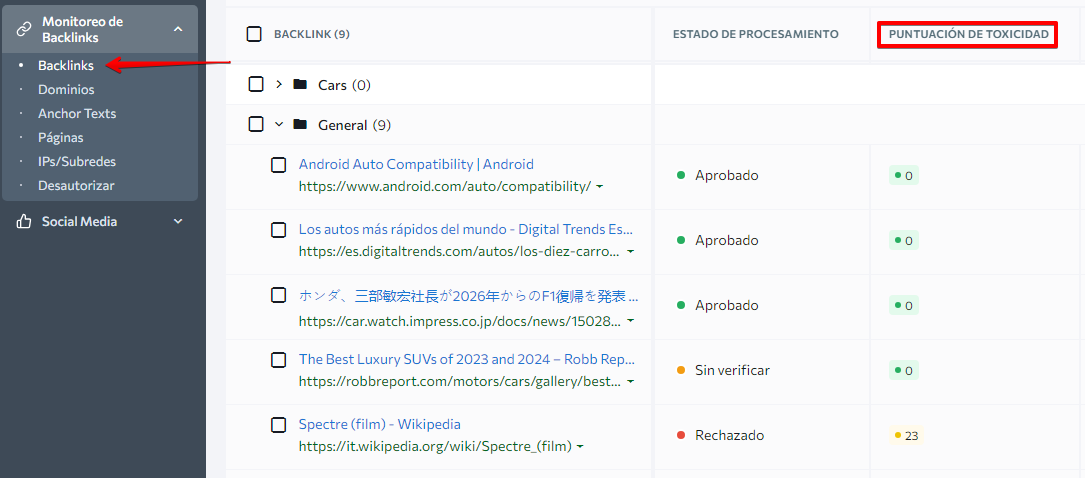Click the General (9) folder name
Screen dimensions: 1085x478
tap(354, 125)
